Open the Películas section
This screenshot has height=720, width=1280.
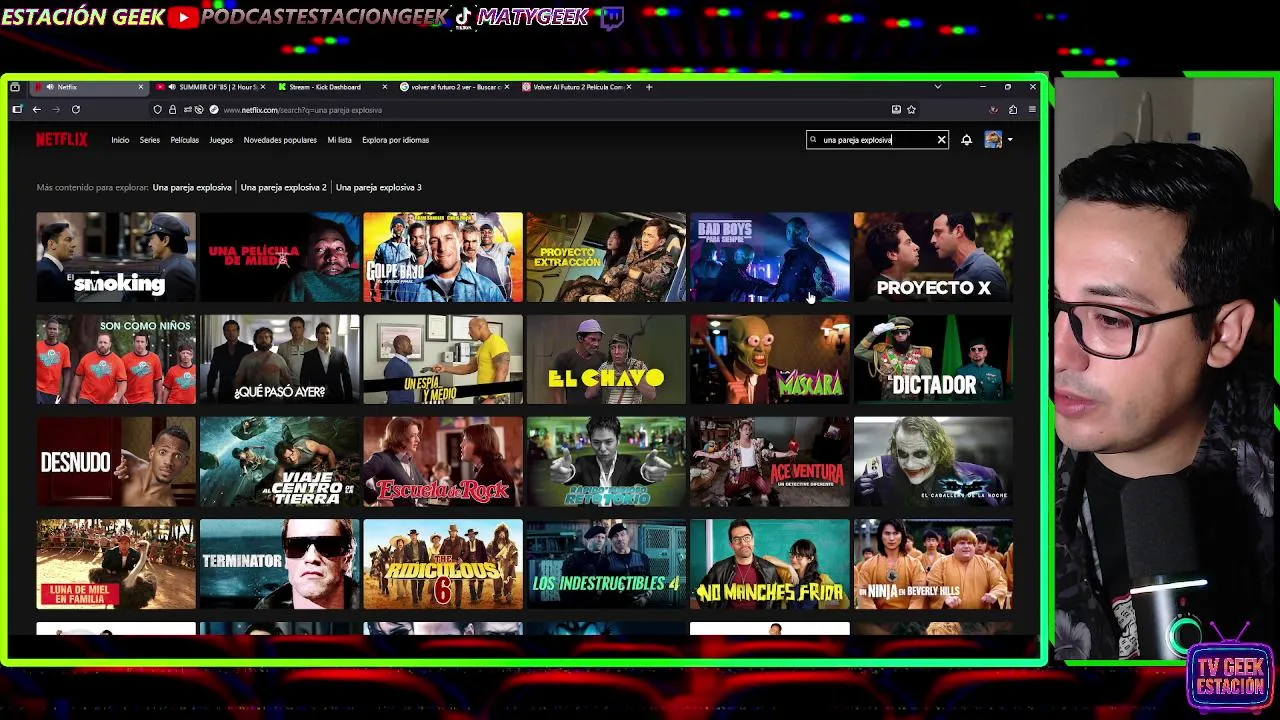click(184, 140)
